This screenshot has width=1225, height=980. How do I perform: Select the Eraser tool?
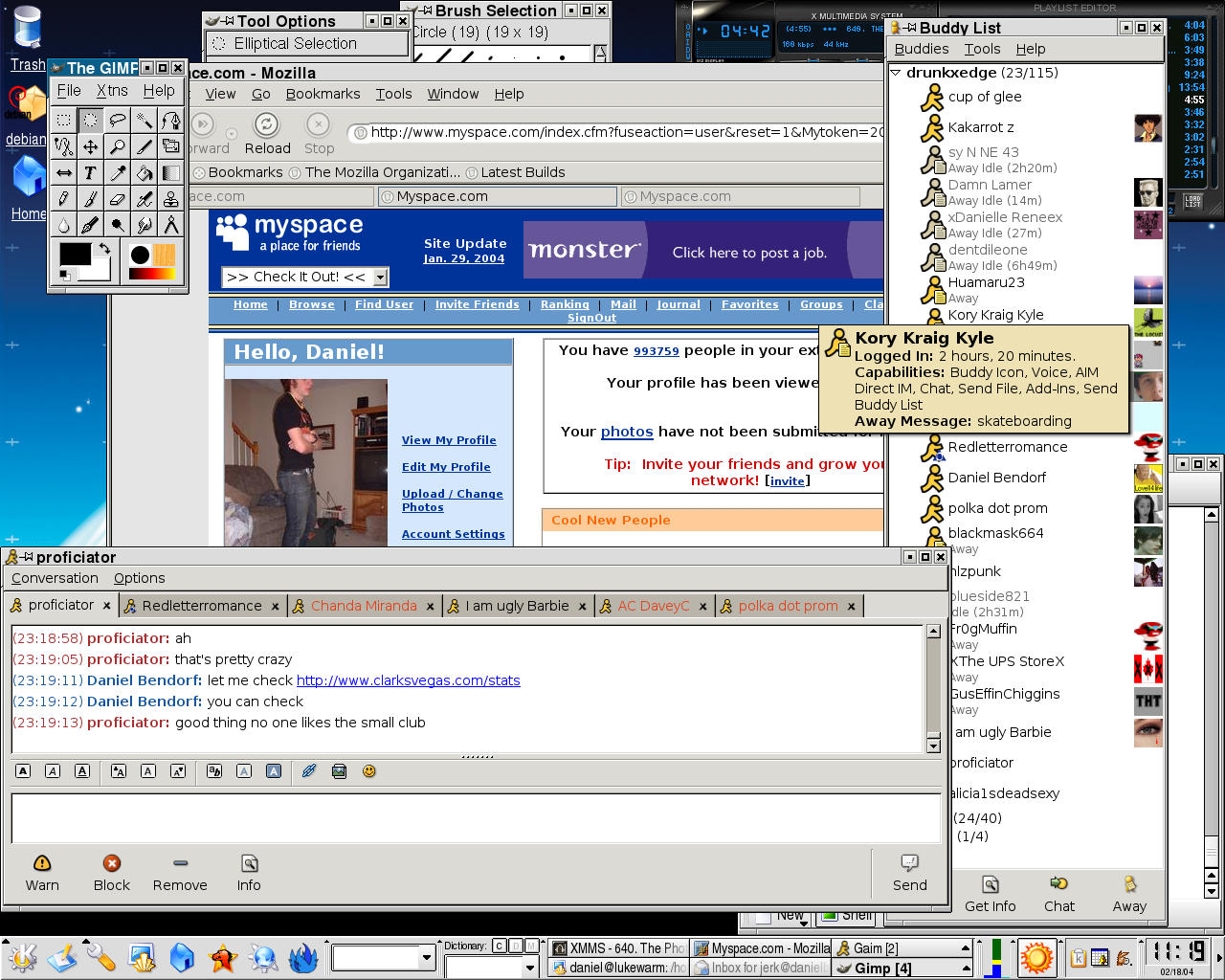point(117,199)
